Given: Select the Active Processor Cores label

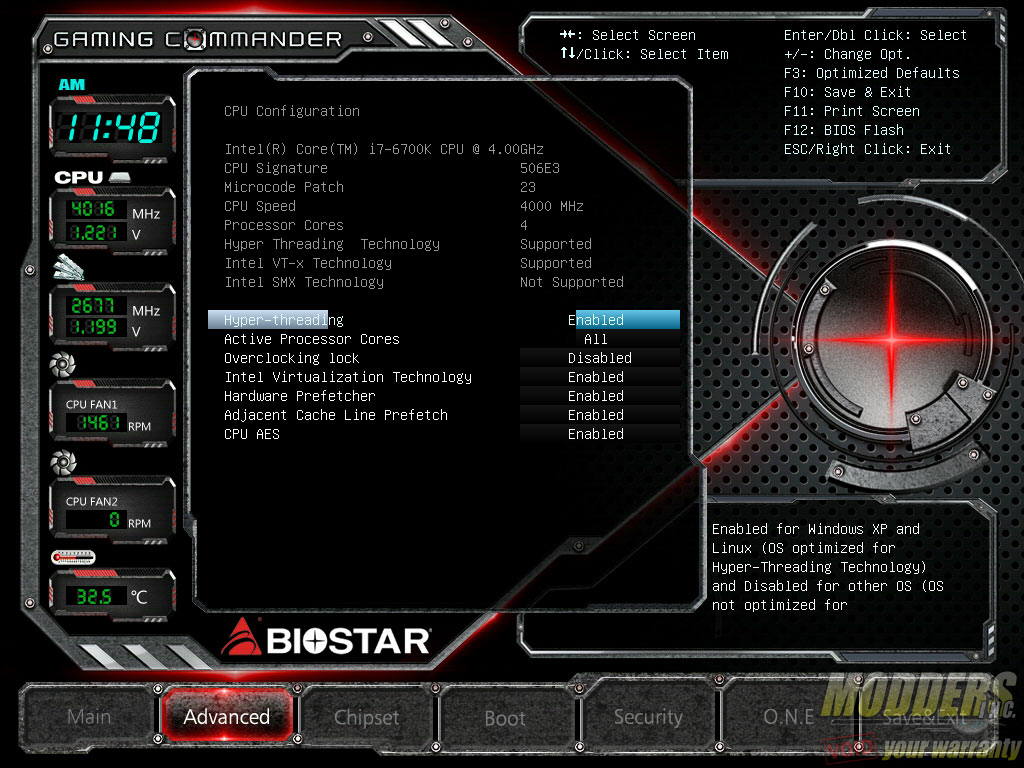Looking at the screenshot, I should [x=312, y=339].
